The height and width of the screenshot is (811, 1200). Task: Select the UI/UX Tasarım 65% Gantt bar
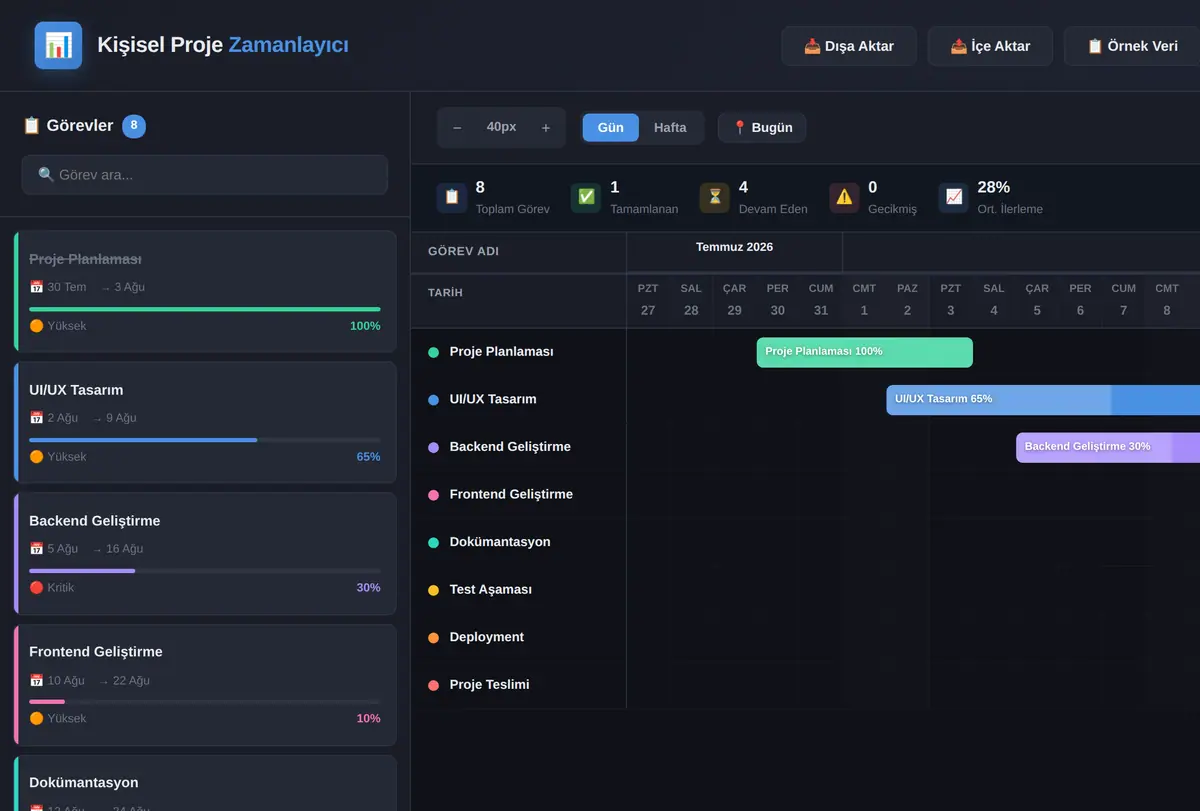click(1043, 400)
